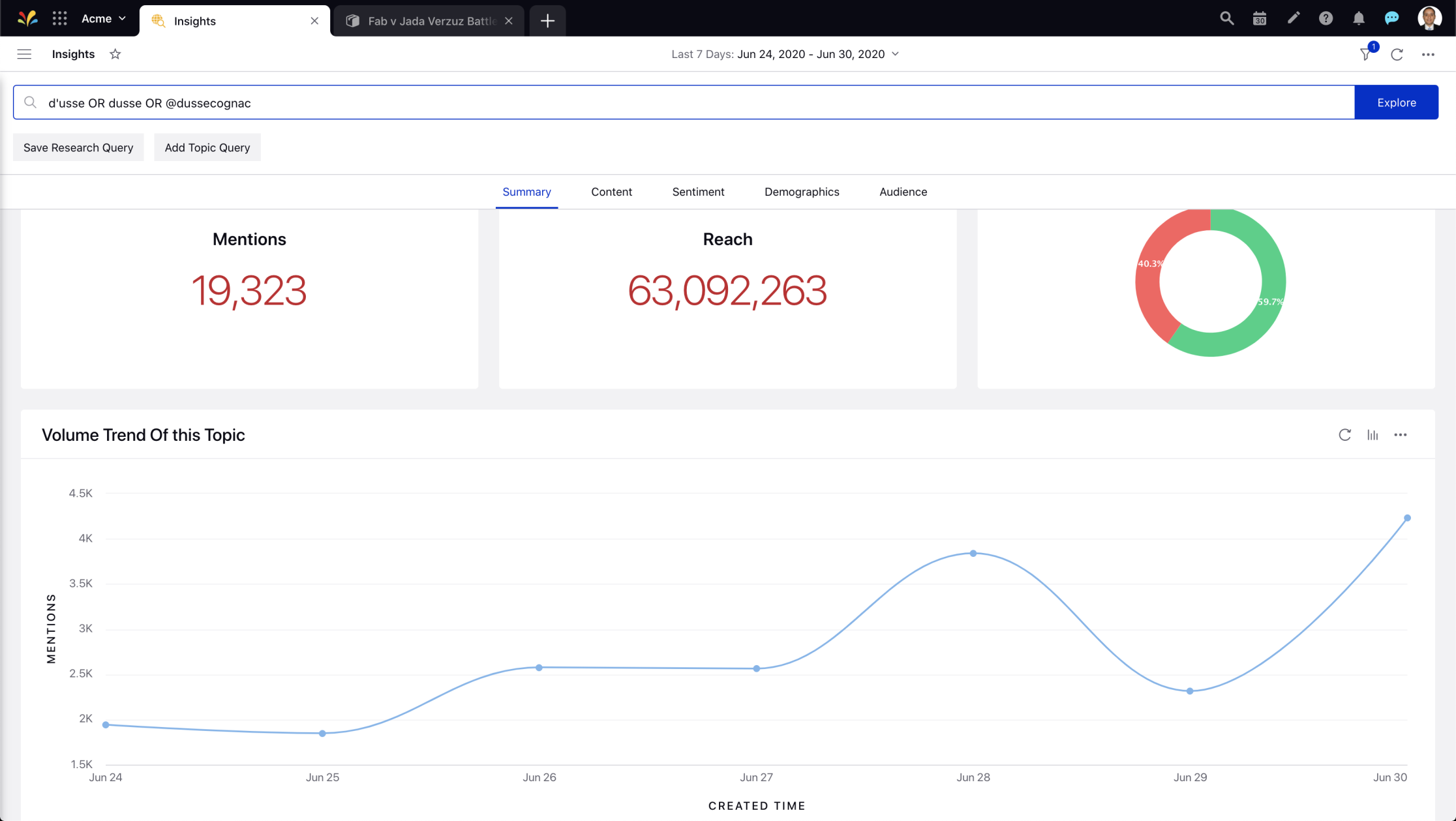Open the filter funnel with badge

pos(1366,54)
